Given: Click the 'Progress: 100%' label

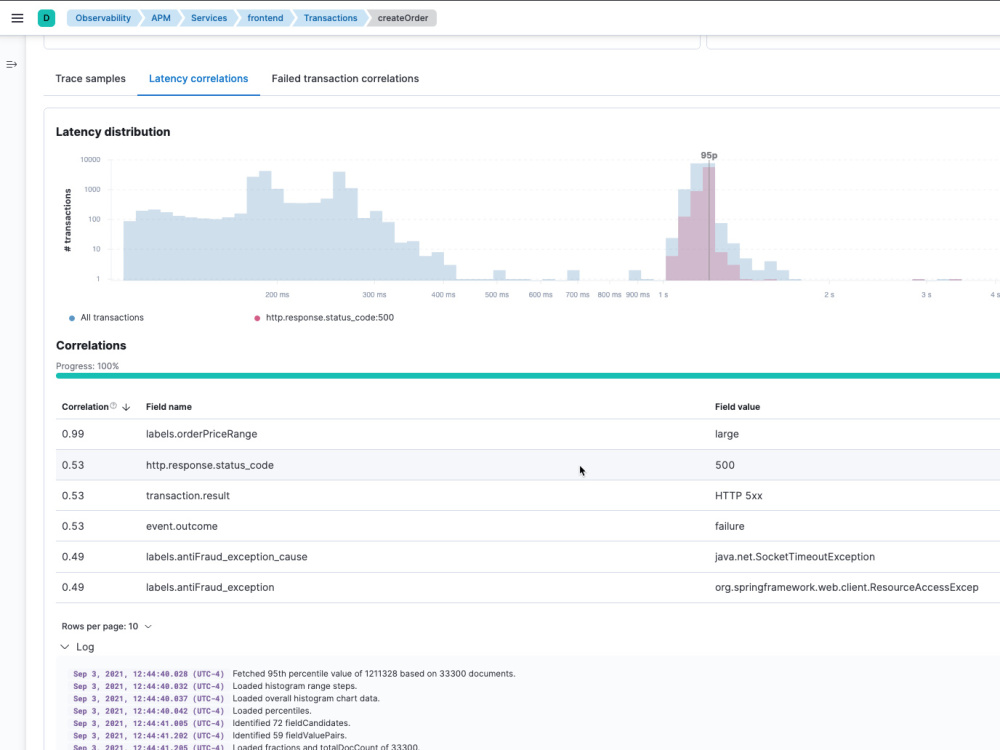Looking at the screenshot, I should pyautogui.click(x=87, y=366).
